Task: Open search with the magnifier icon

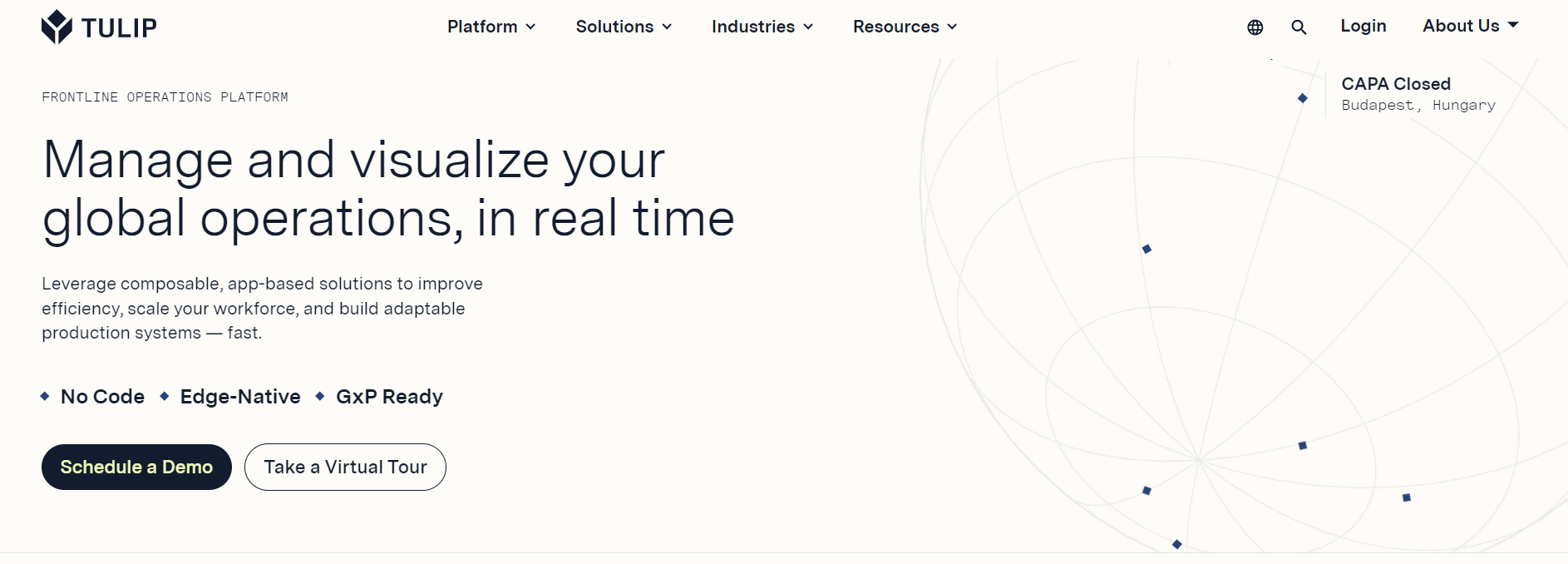Action: (x=1298, y=27)
